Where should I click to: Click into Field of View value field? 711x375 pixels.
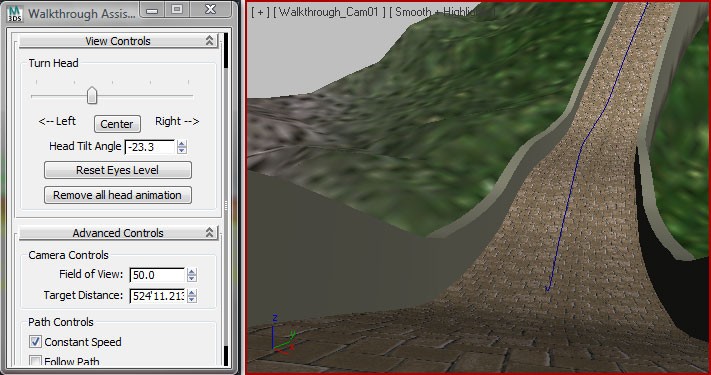157,275
